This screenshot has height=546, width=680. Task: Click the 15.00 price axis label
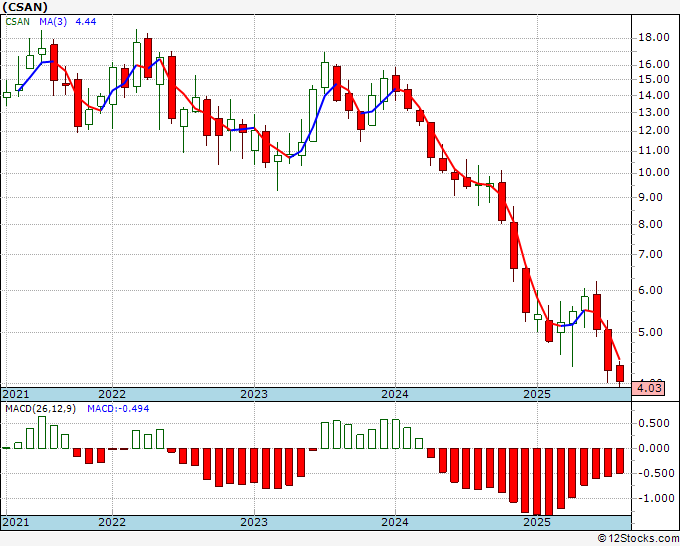654,79
